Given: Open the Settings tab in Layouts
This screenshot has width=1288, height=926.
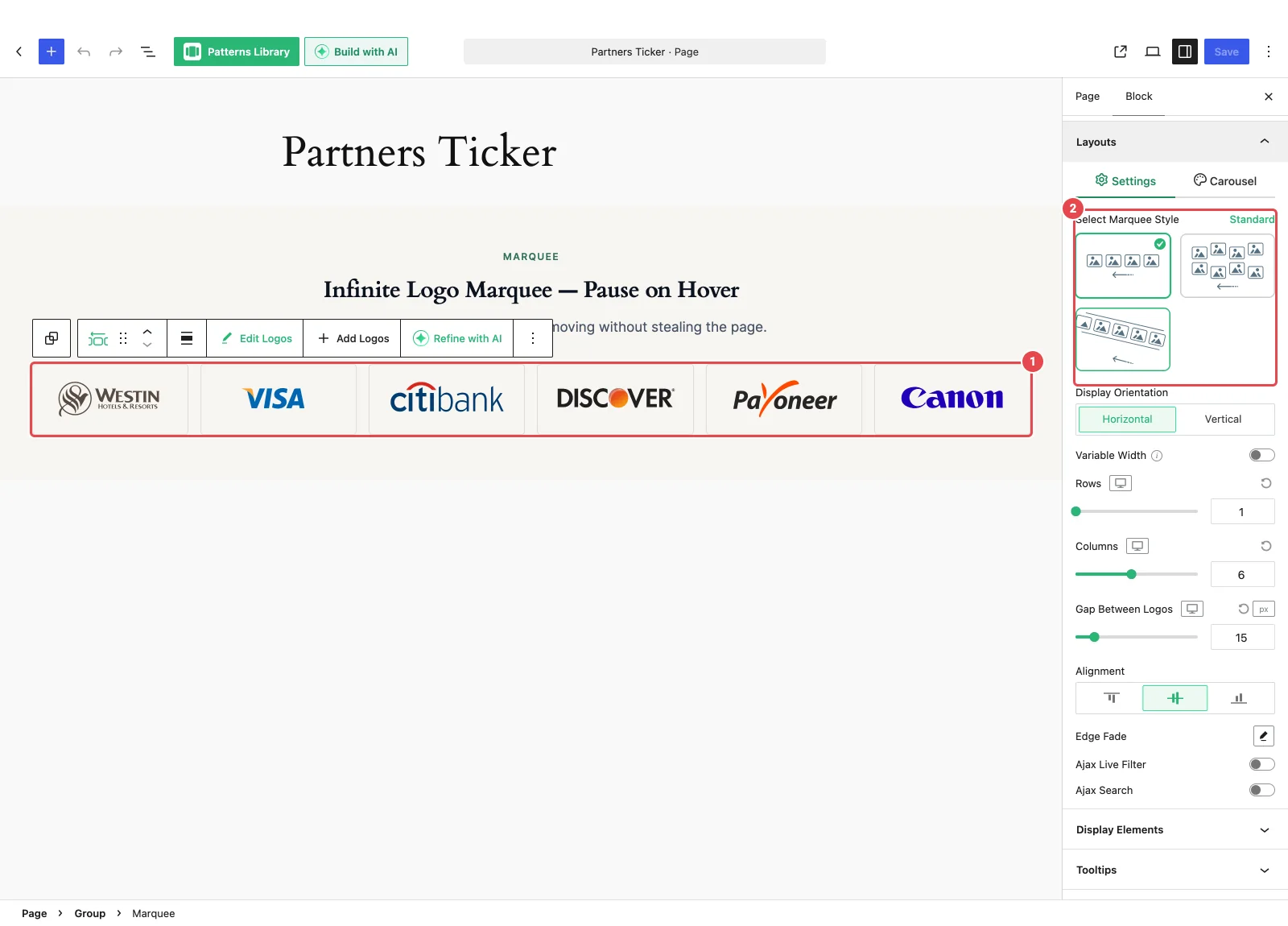Looking at the screenshot, I should (1125, 181).
